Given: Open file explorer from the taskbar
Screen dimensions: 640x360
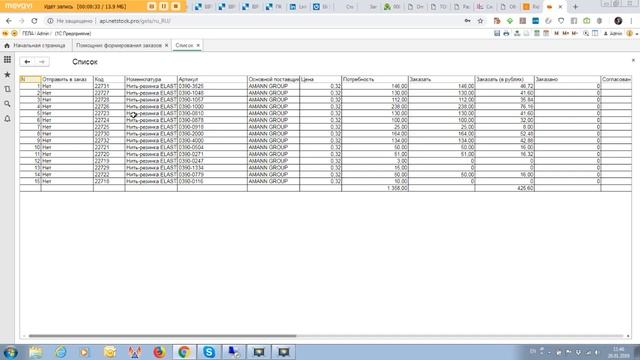Looking at the screenshot, I should click(x=36, y=352).
